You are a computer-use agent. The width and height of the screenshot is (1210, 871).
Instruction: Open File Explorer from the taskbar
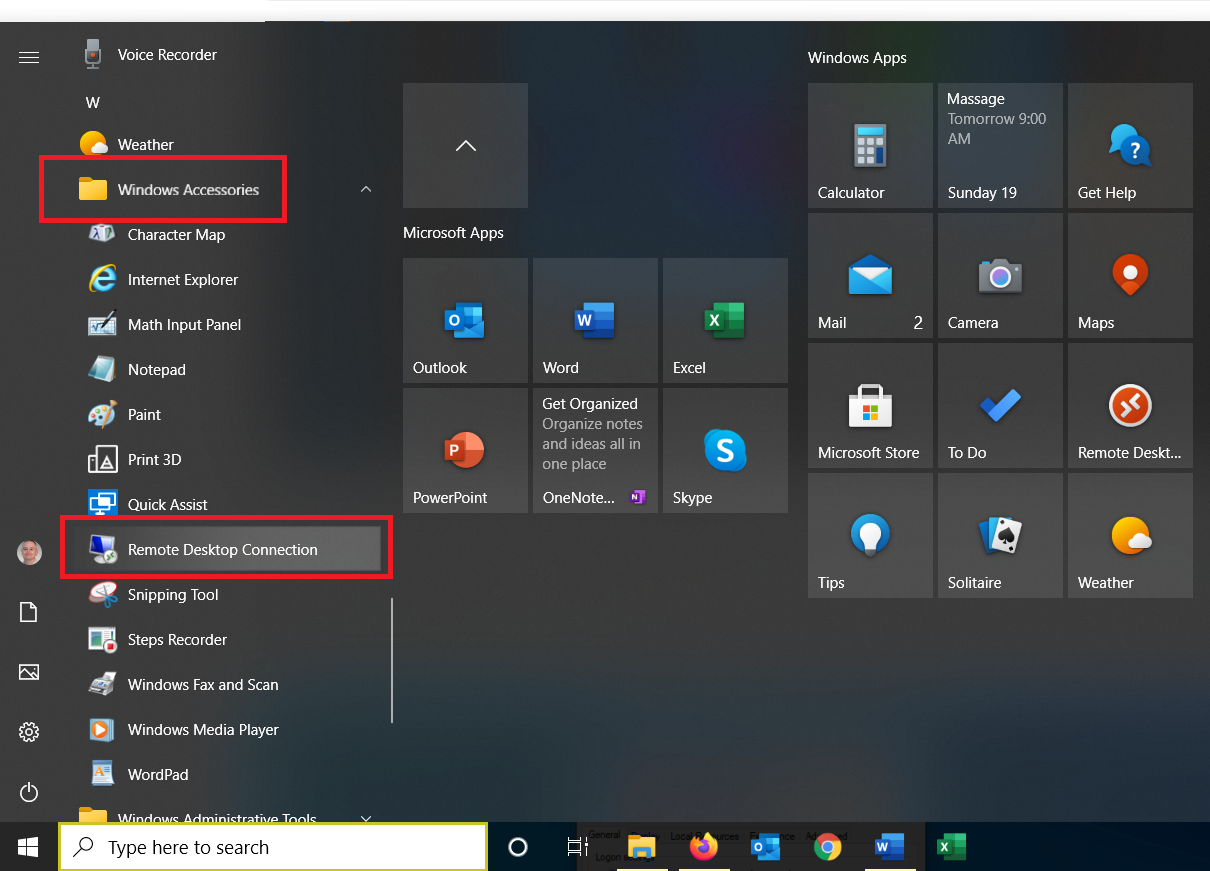642,847
